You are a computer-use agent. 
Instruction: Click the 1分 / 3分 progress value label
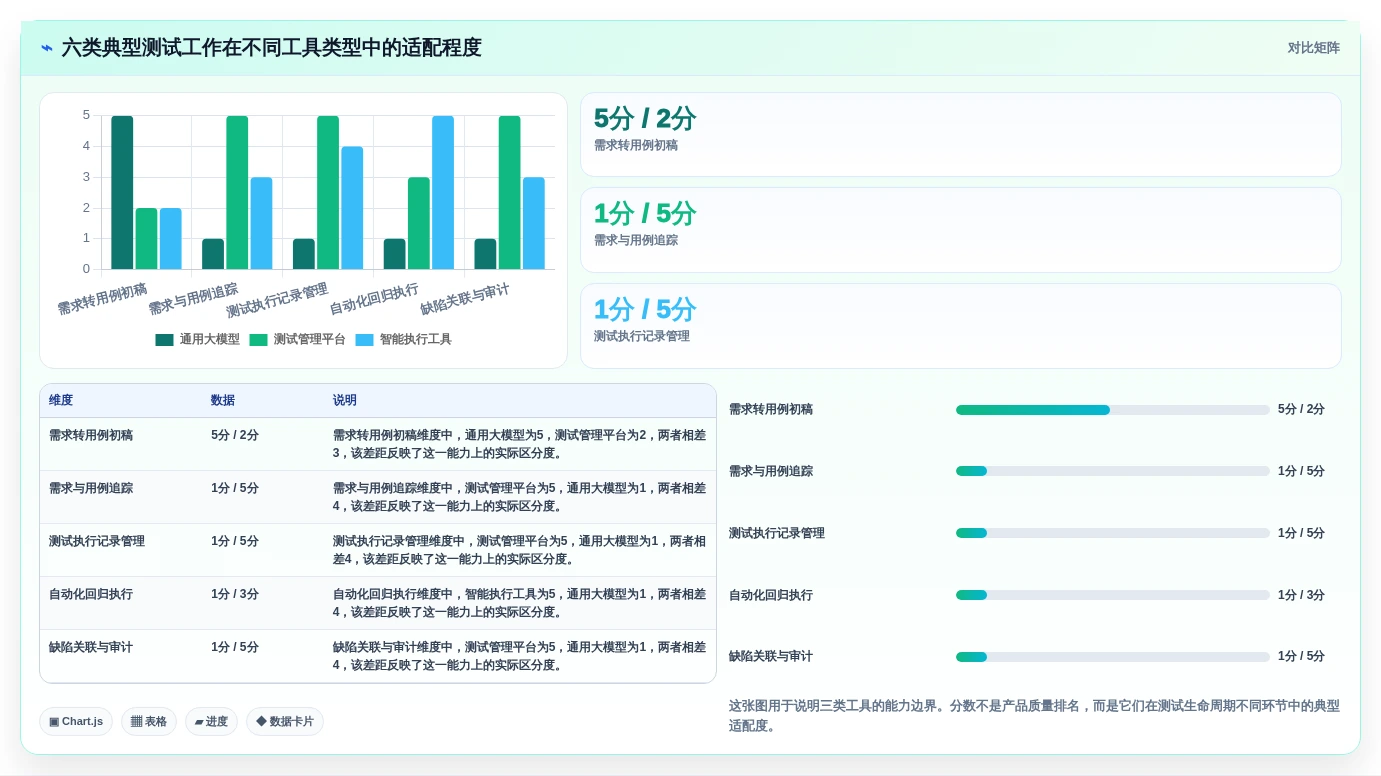click(x=1301, y=595)
